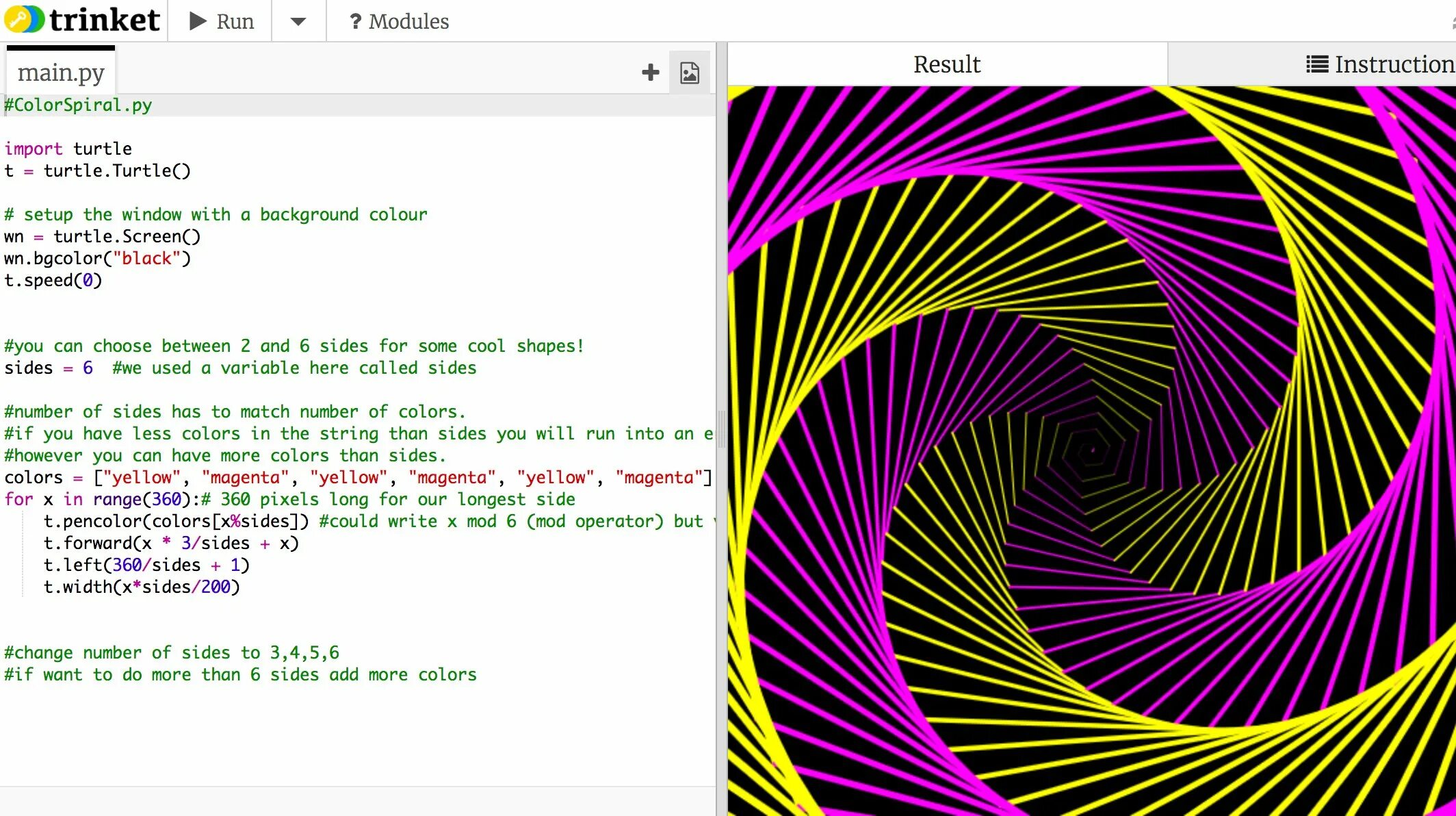1456x816 pixels.
Task: Click the pane divider drag handle
Action: pyautogui.click(x=721, y=429)
